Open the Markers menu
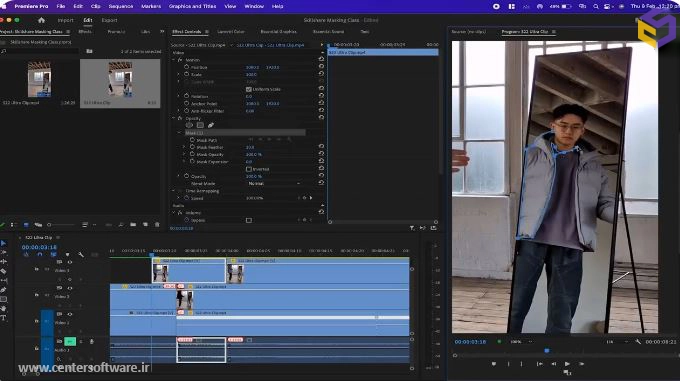The width and height of the screenshot is (680, 381). point(151,7)
